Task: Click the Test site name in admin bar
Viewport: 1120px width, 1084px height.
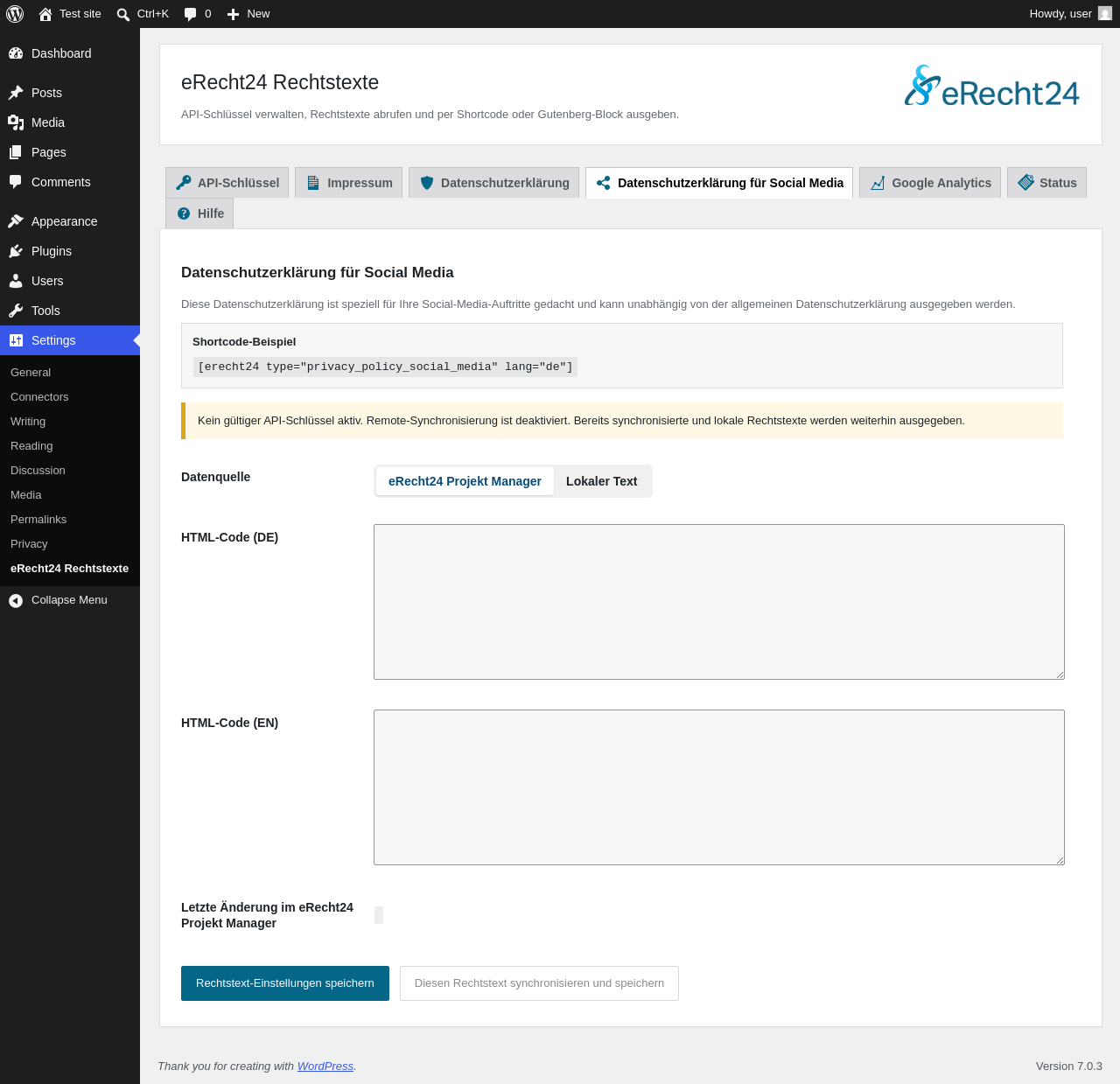Action: click(80, 14)
